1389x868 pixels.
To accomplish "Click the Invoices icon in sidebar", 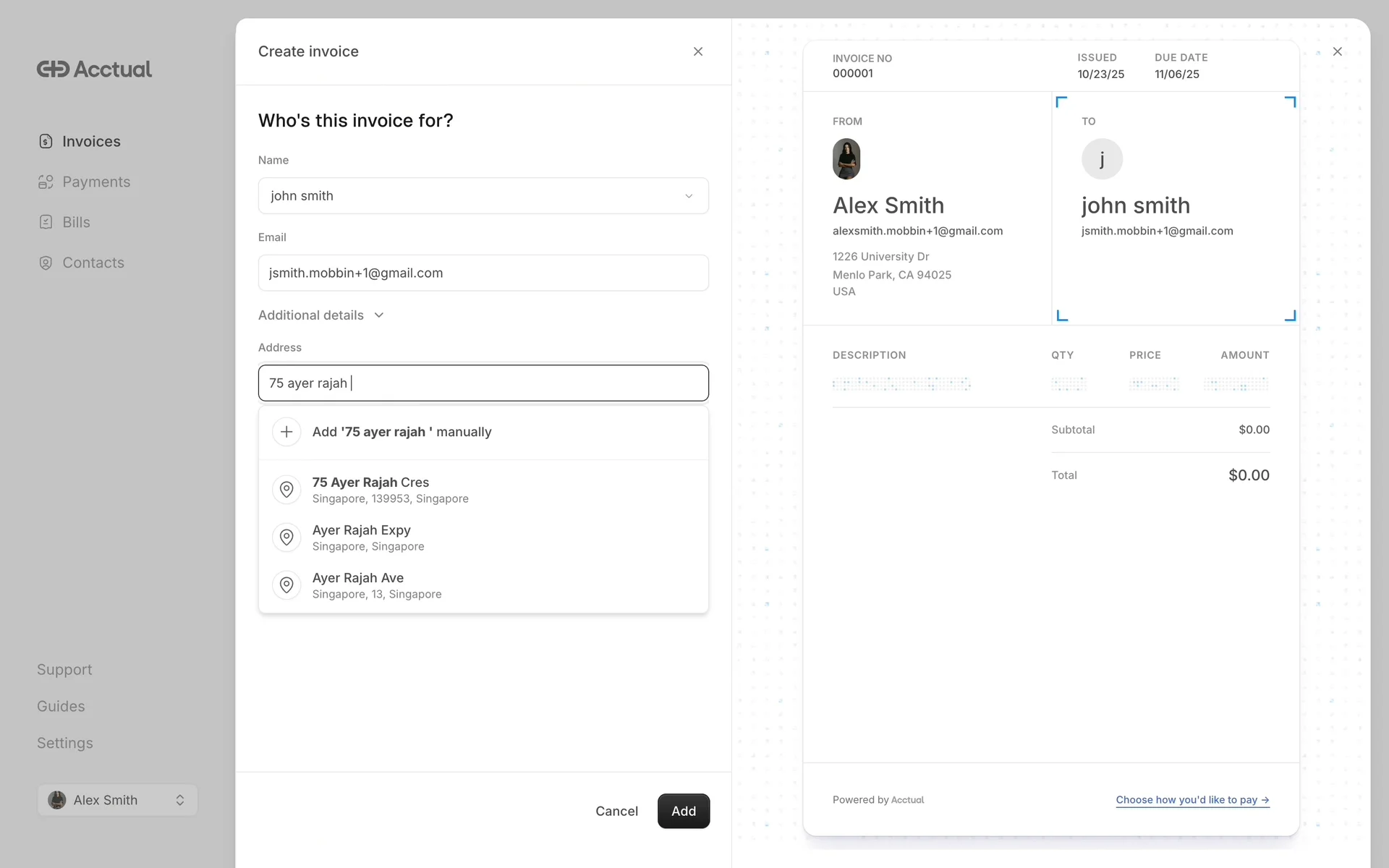I will pos(46,141).
